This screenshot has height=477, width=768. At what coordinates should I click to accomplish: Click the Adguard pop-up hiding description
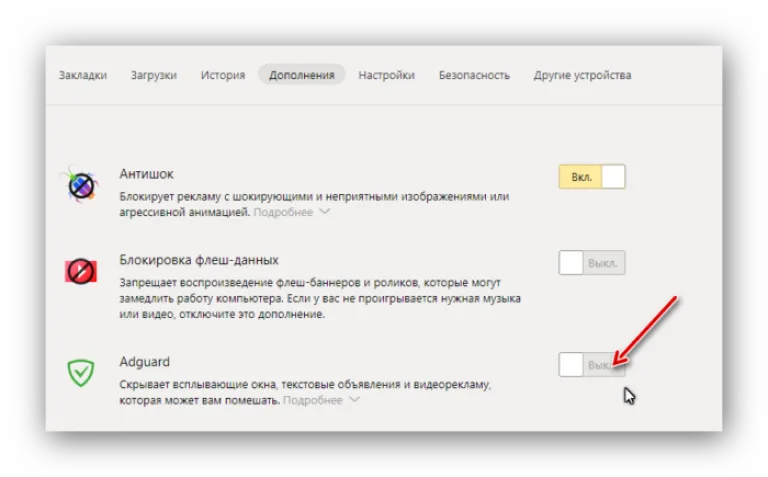click(x=305, y=392)
